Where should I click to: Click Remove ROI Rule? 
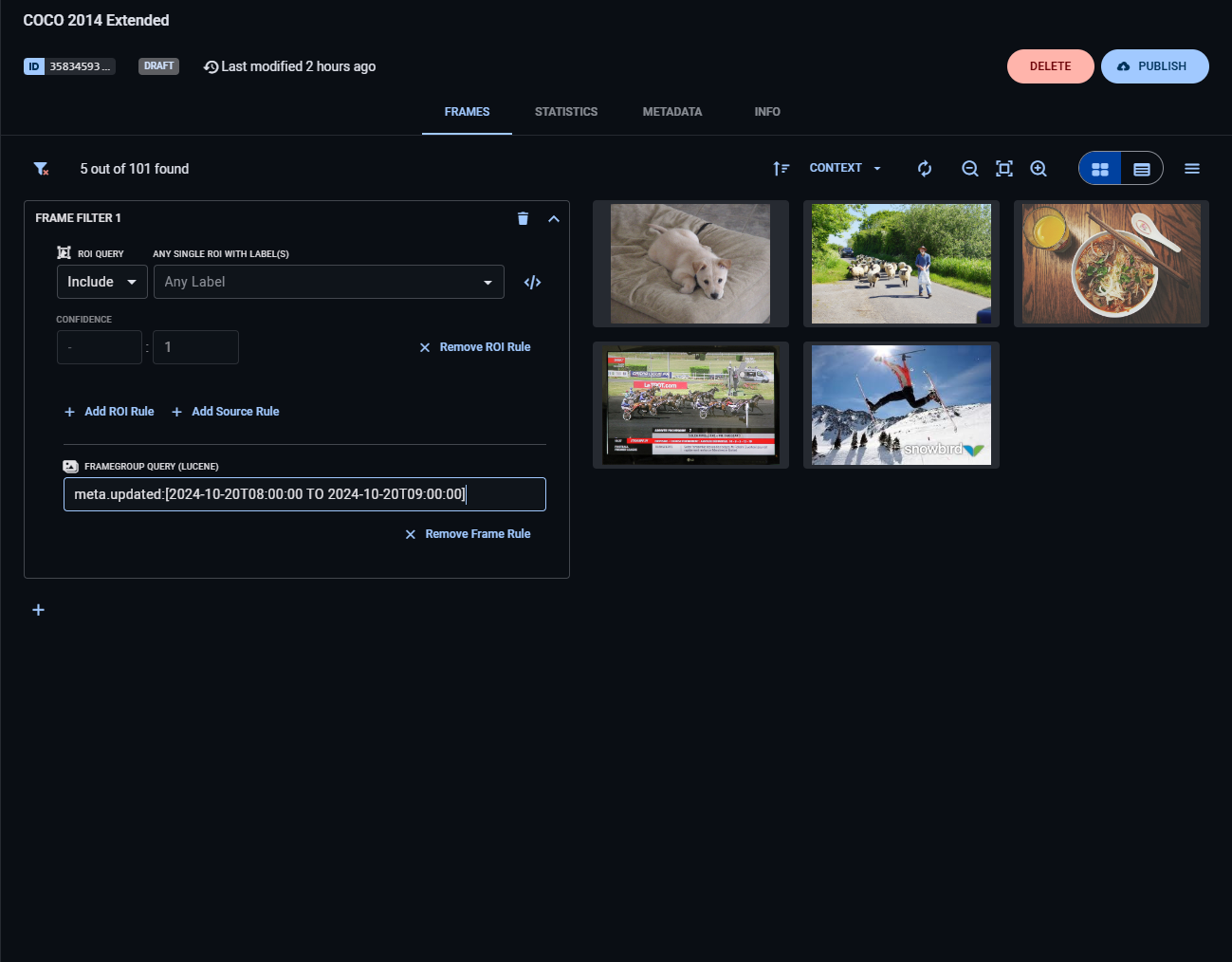pos(475,347)
